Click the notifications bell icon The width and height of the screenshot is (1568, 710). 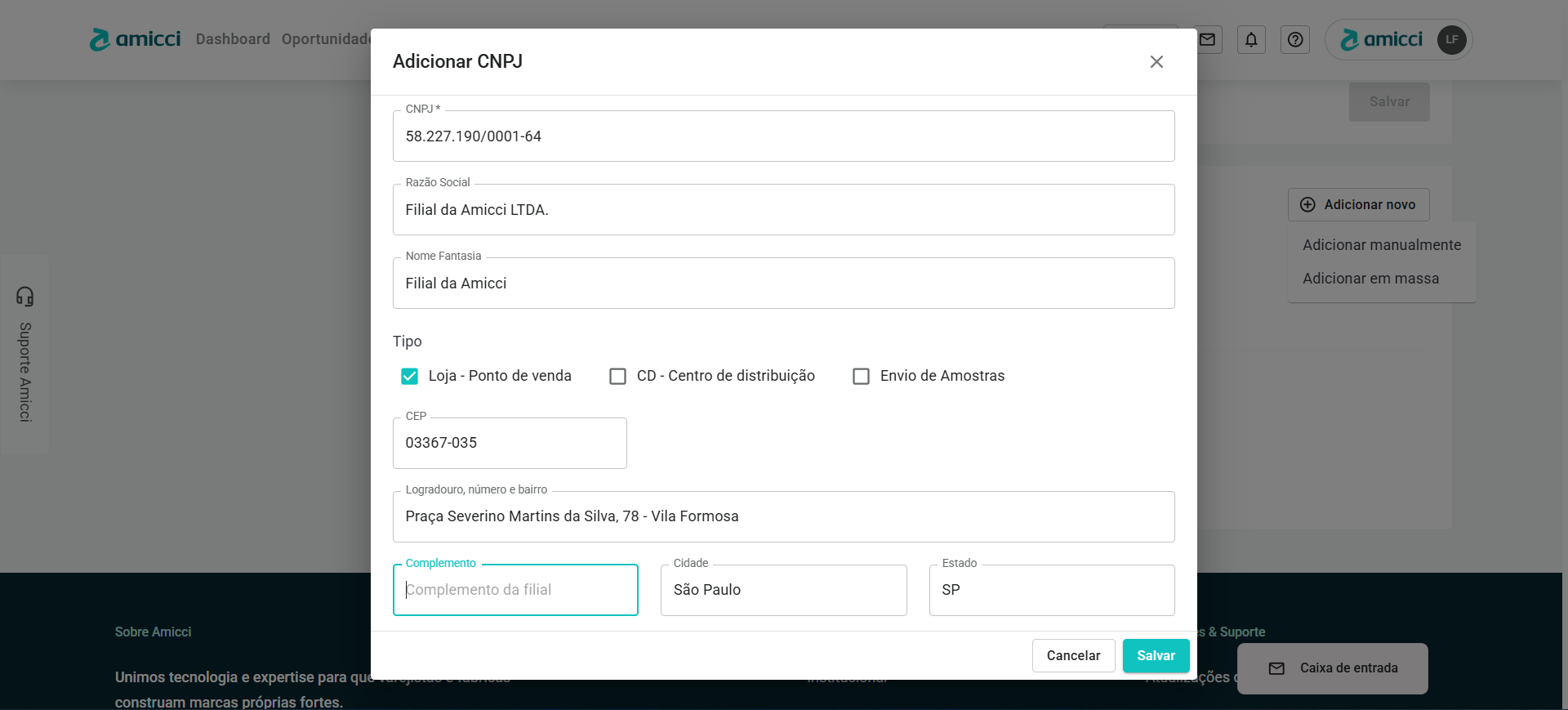1251,39
